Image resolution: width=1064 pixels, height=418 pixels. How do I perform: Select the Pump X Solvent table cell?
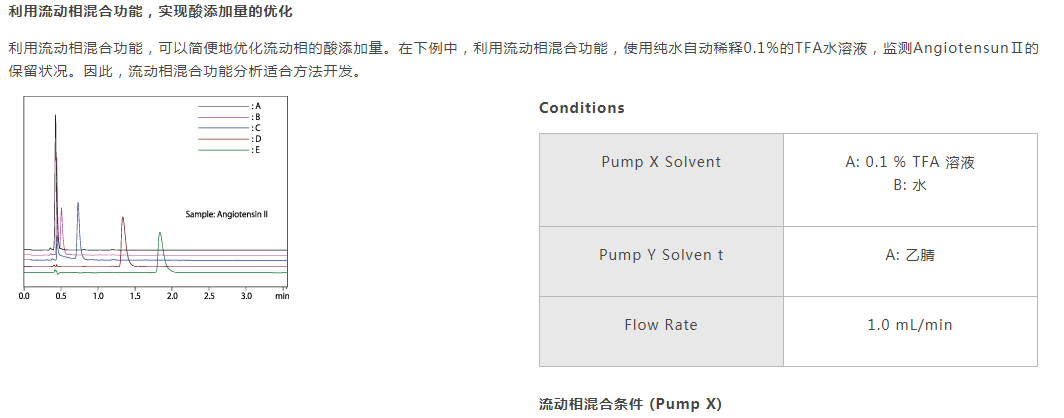coord(662,180)
